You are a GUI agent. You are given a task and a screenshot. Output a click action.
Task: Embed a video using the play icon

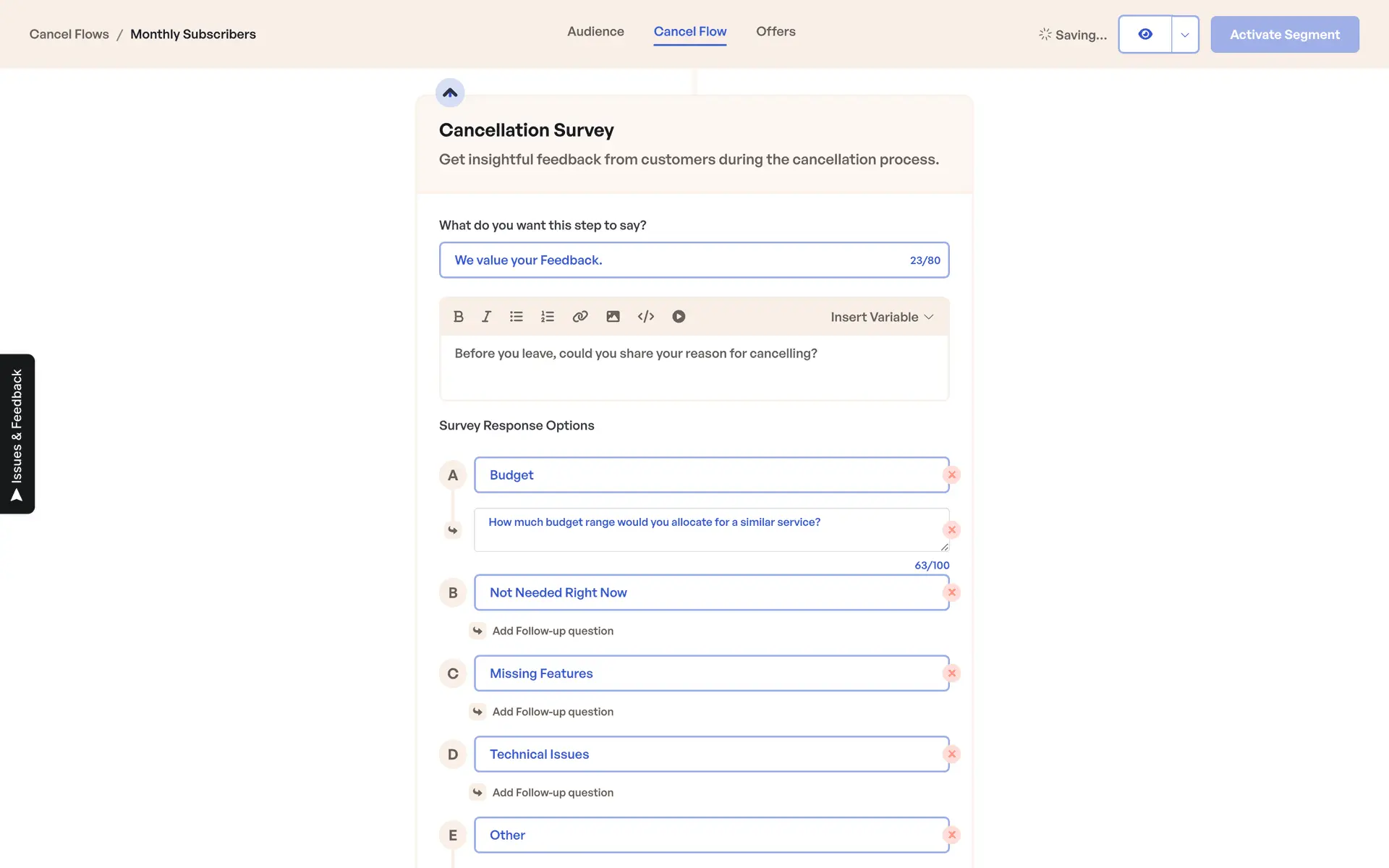pyautogui.click(x=678, y=317)
